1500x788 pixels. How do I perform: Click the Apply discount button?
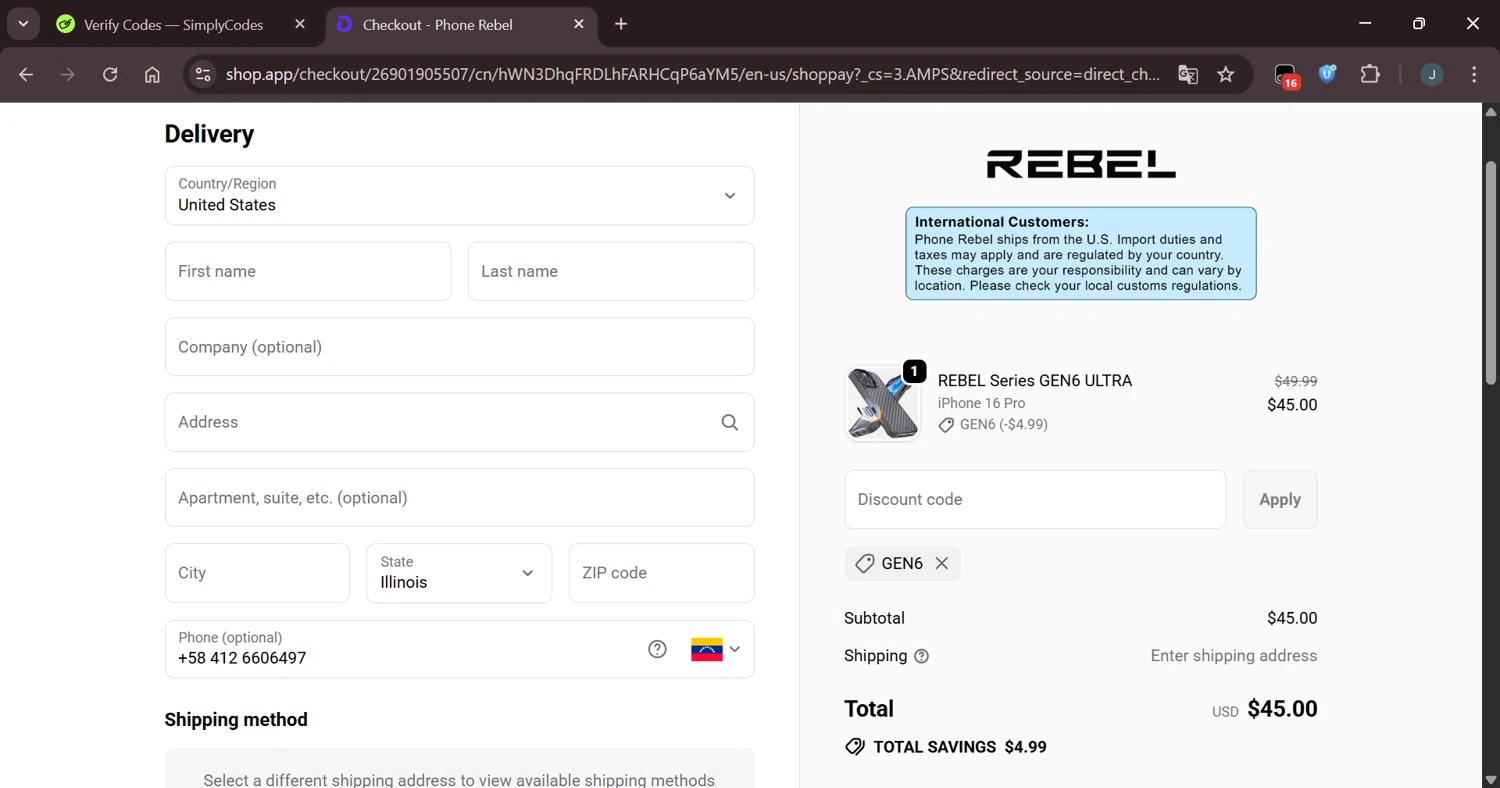tap(1280, 499)
